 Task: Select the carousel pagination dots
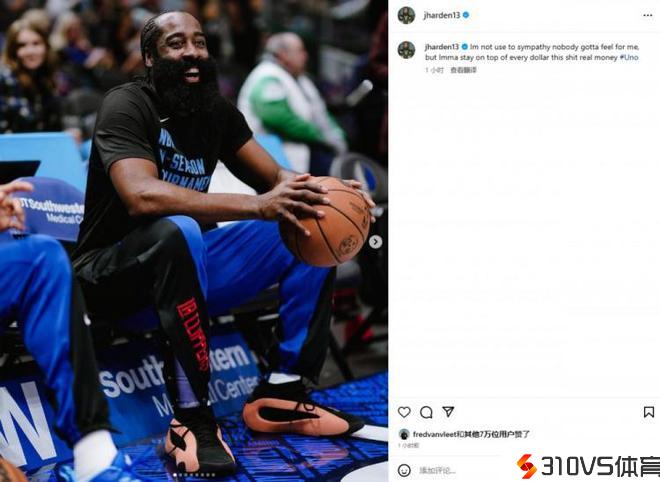point(194,475)
